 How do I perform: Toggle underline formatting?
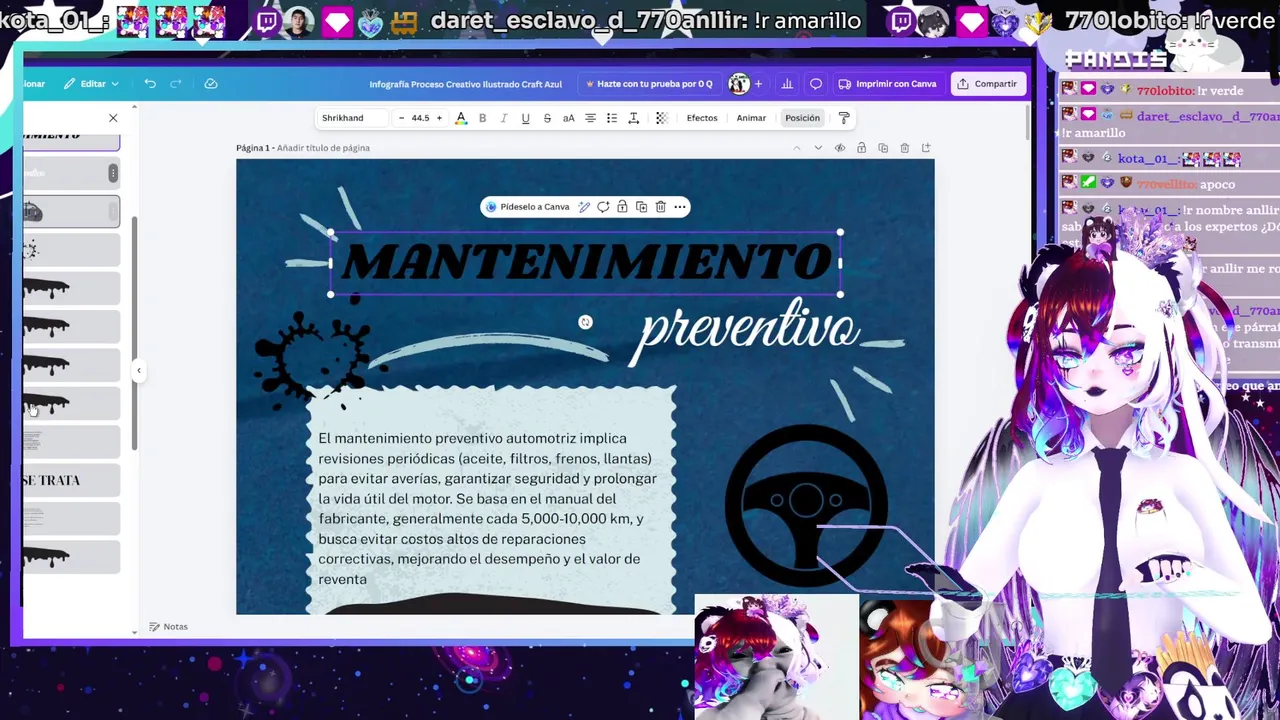[525, 118]
